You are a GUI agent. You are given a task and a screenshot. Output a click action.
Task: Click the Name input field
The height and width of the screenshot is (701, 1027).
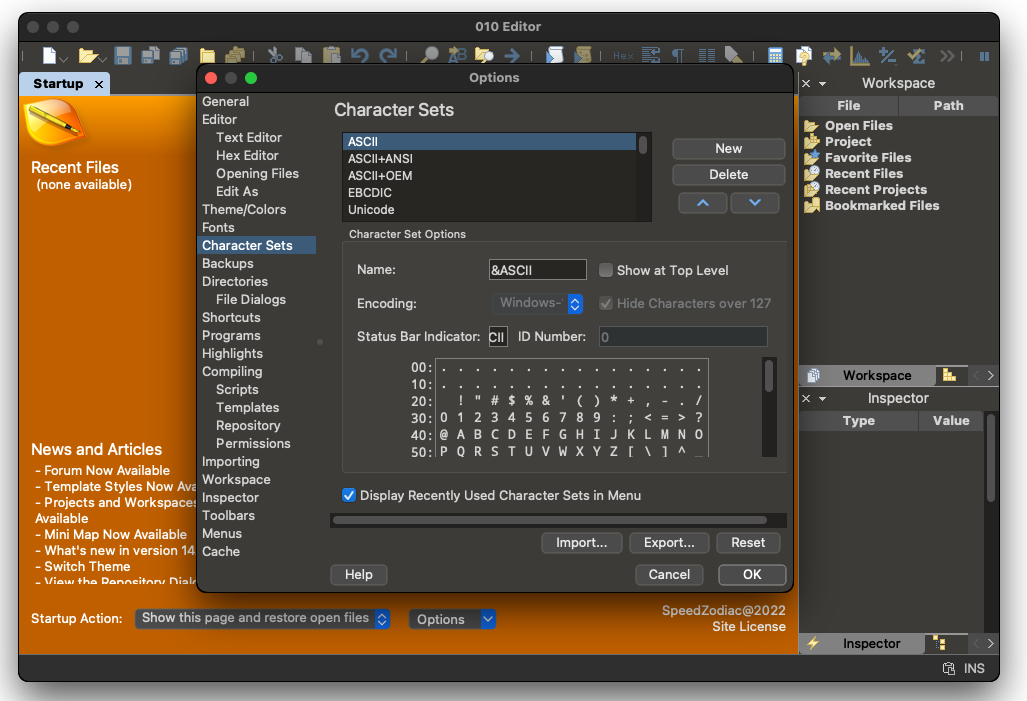(537, 270)
